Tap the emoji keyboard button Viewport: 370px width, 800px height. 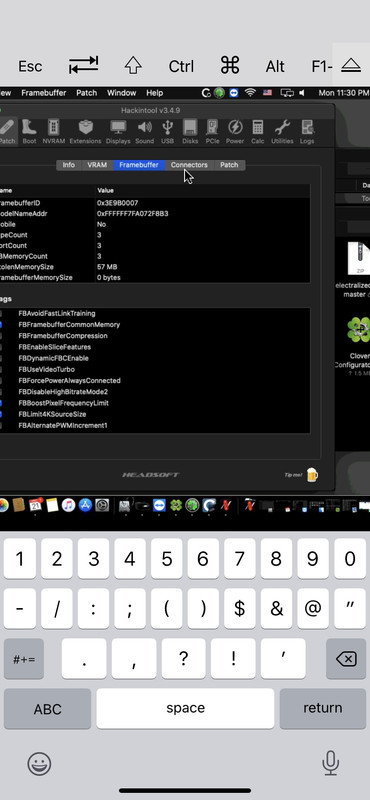(x=39, y=764)
